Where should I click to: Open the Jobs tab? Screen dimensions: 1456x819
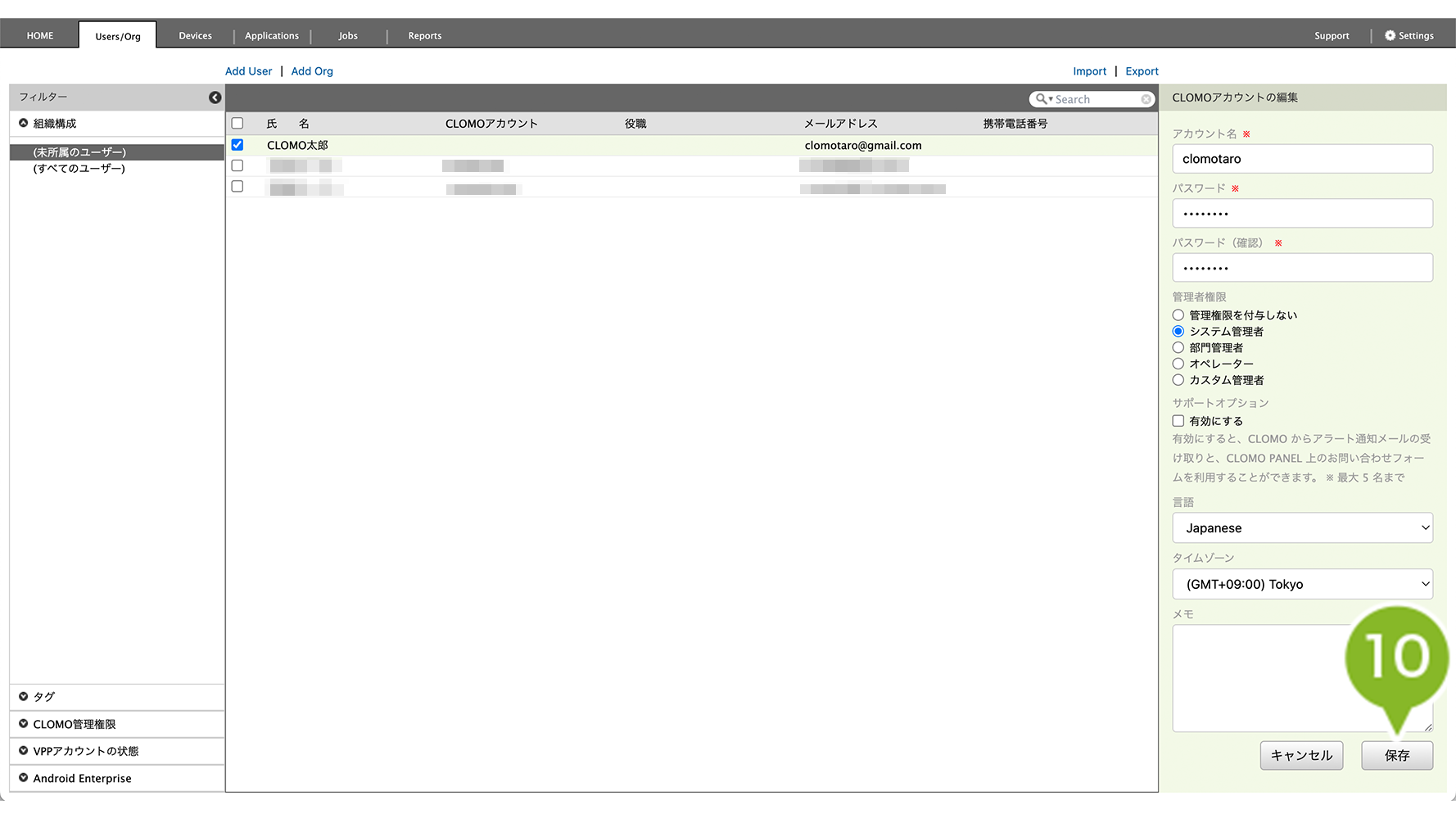coord(348,35)
